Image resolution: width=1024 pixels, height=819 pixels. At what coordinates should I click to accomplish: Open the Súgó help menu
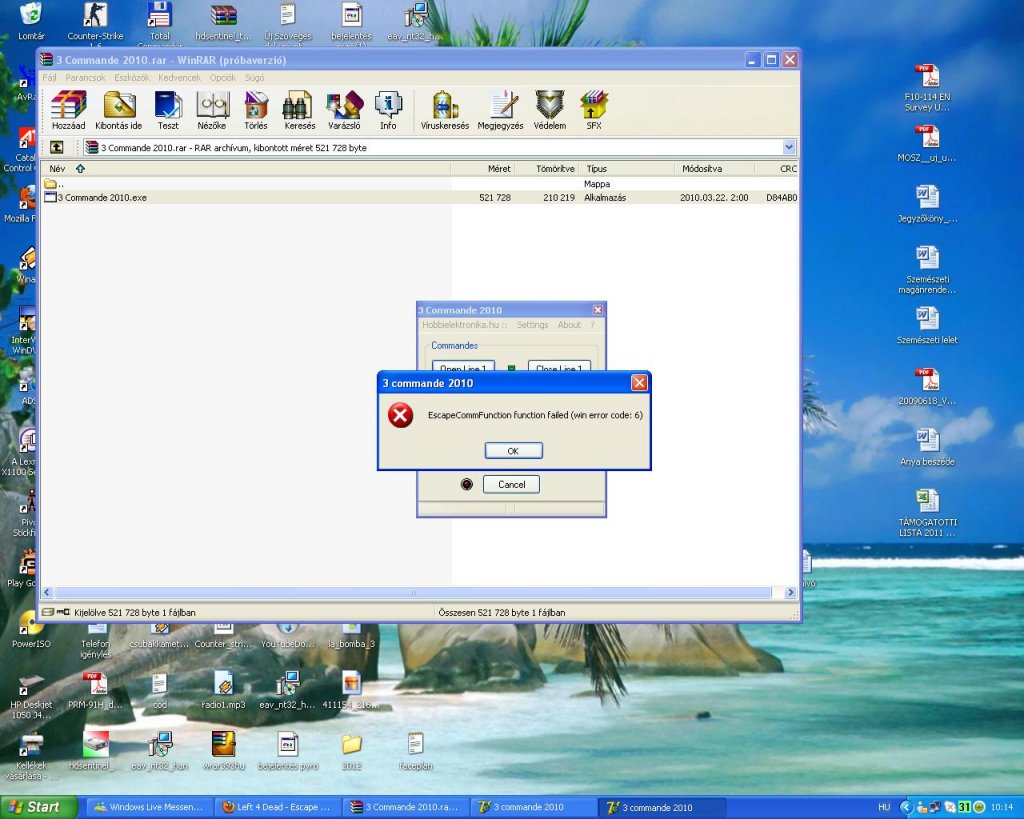point(254,77)
